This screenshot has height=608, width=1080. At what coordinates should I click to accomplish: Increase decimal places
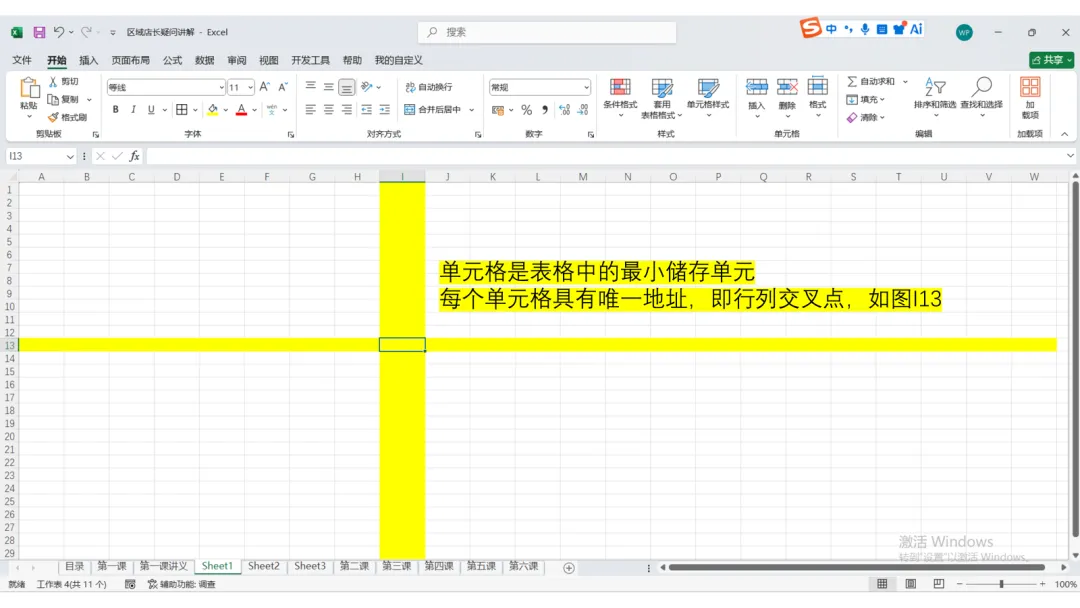(565, 109)
